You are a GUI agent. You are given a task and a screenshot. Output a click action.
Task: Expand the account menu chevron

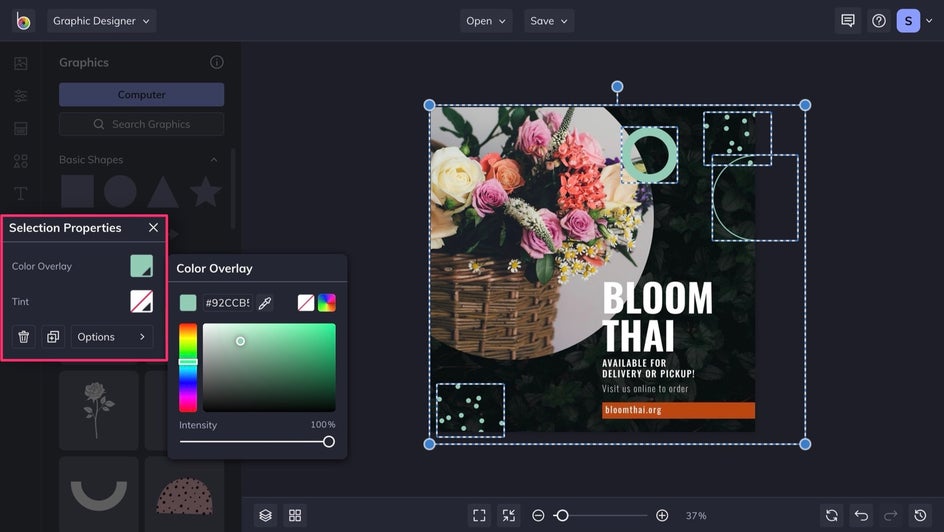click(929, 21)
